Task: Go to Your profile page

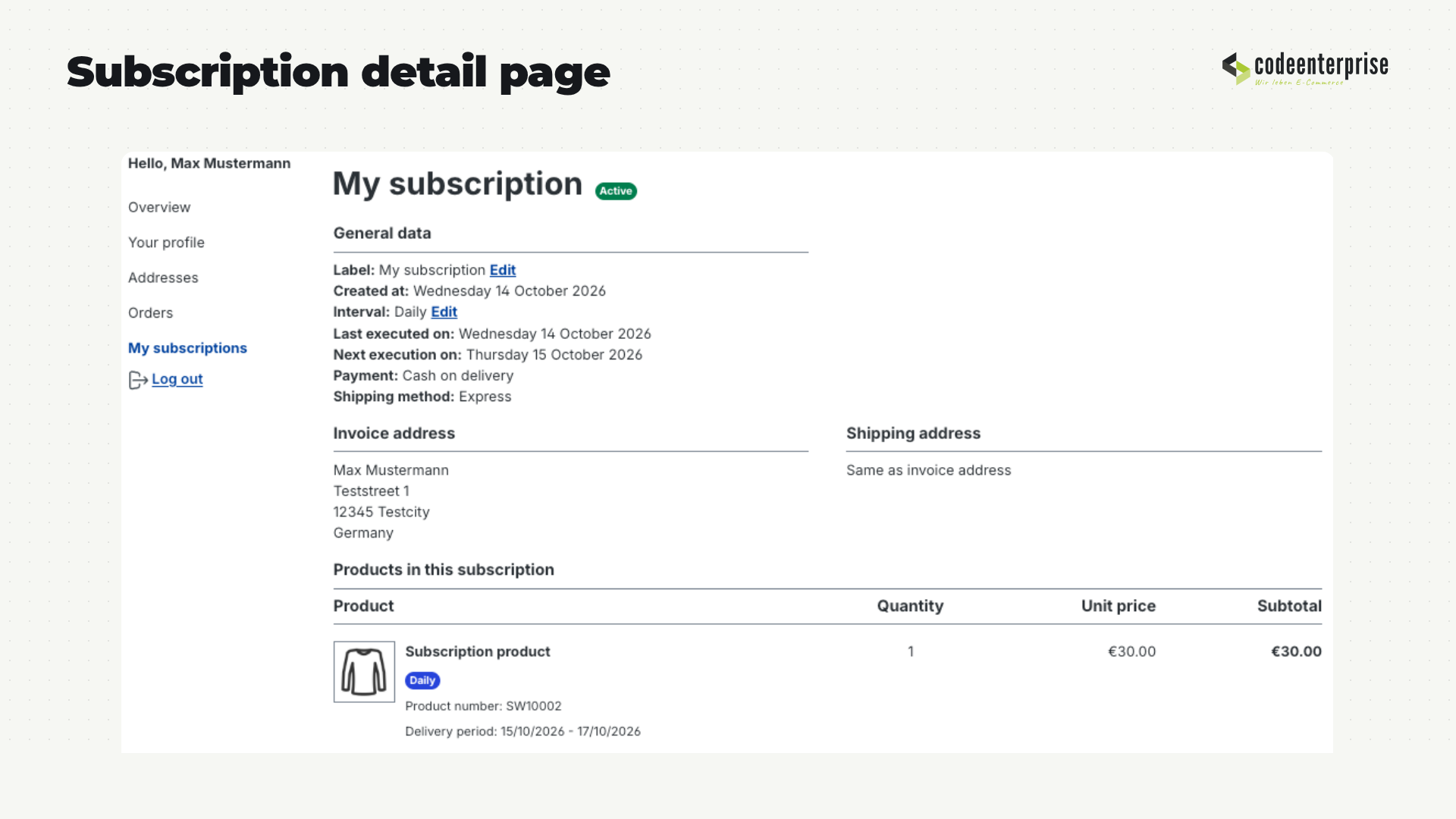Action: click(x=166, y=243)
